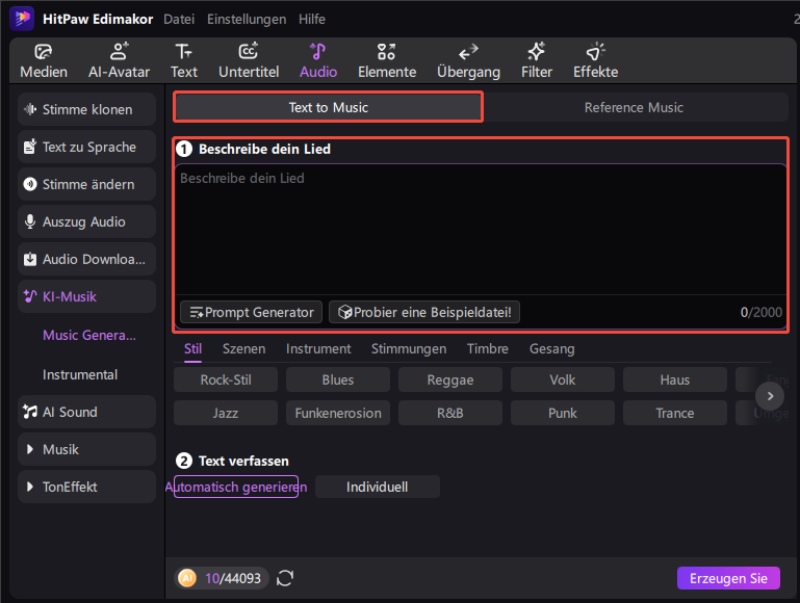Open the Untertitel captions icon
The height and width of the screenshot is (603, 800).
248,51
